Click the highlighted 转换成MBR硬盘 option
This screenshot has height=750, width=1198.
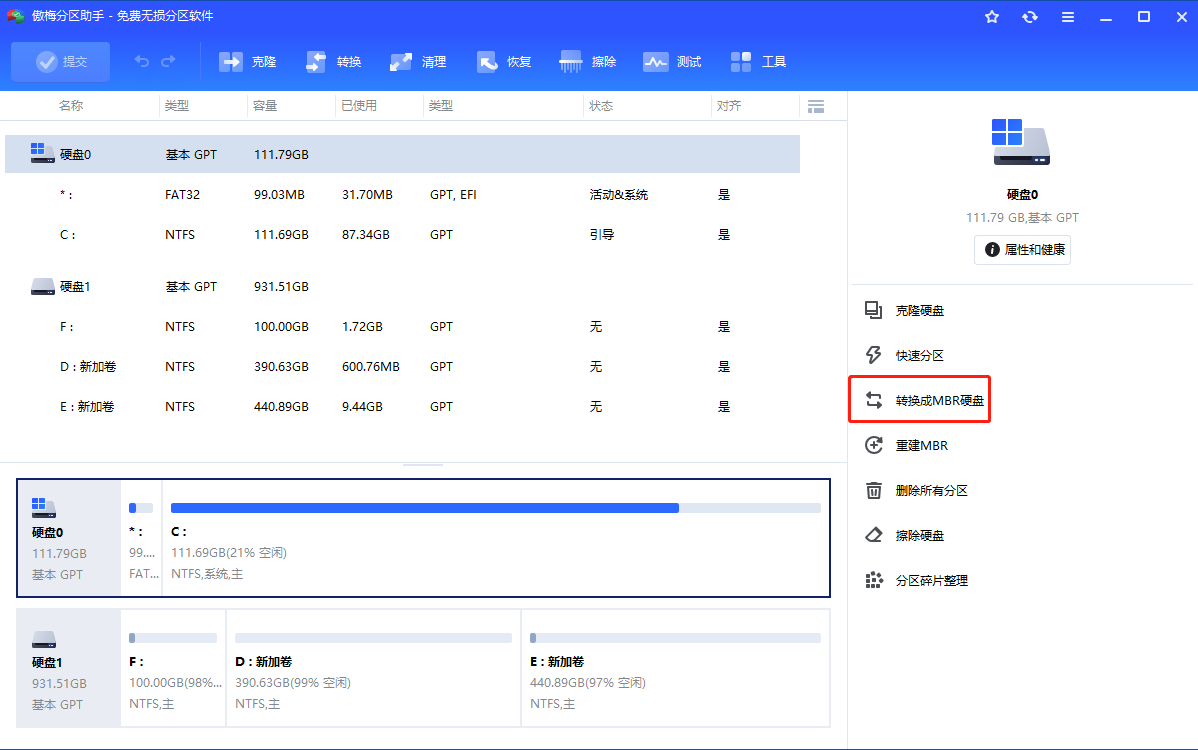coord(919,399)
